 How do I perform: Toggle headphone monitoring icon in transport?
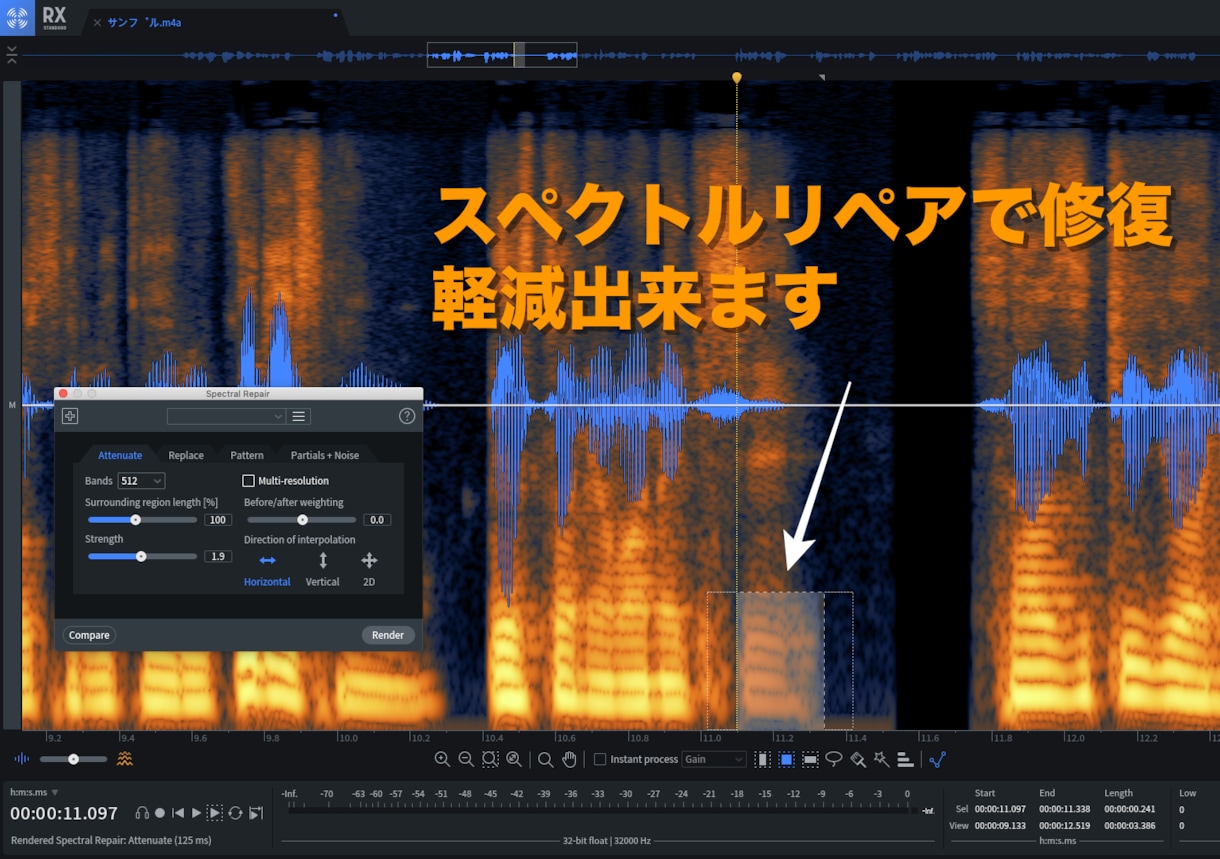point(142,813)
